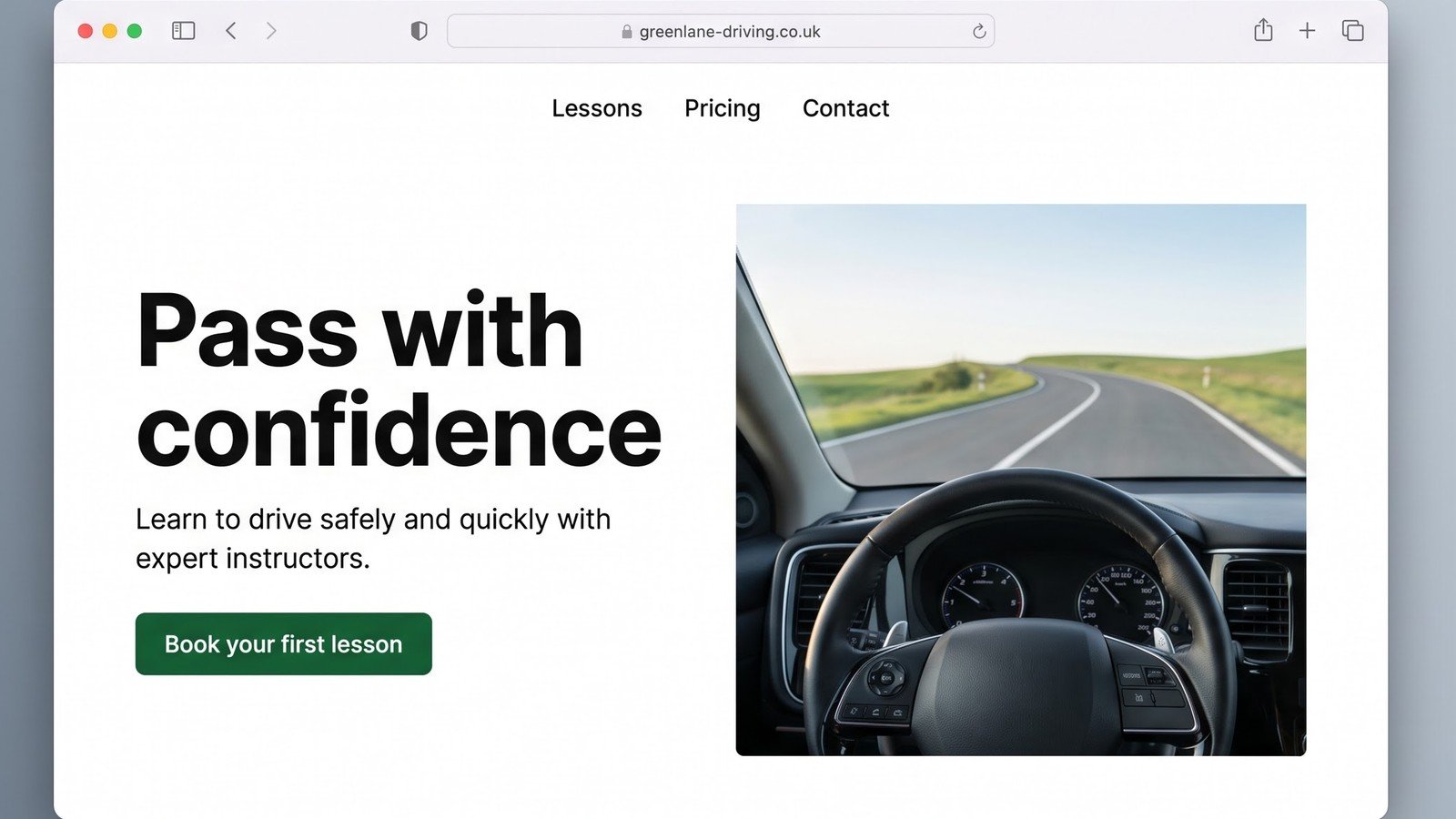Go forward with the right chevron
The height and width of the screenshot is (819, 1456).
pyautogui.click(x=271, y=31)
